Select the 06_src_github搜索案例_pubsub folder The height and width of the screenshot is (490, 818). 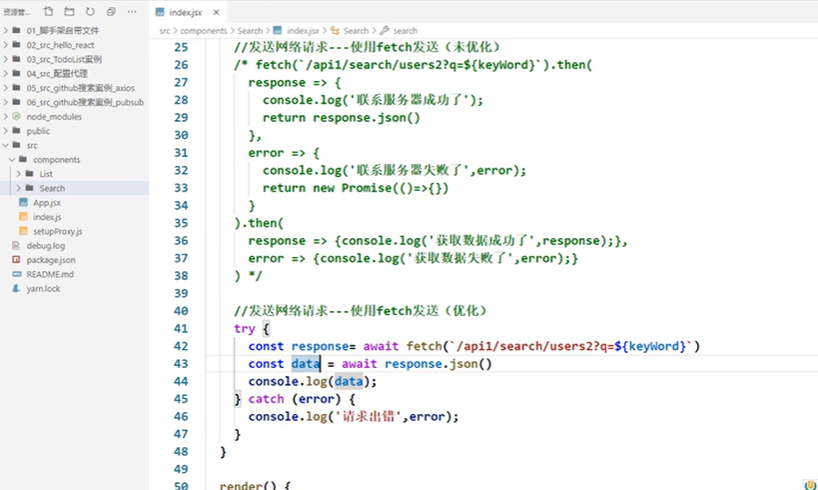[x=85, y=102]
